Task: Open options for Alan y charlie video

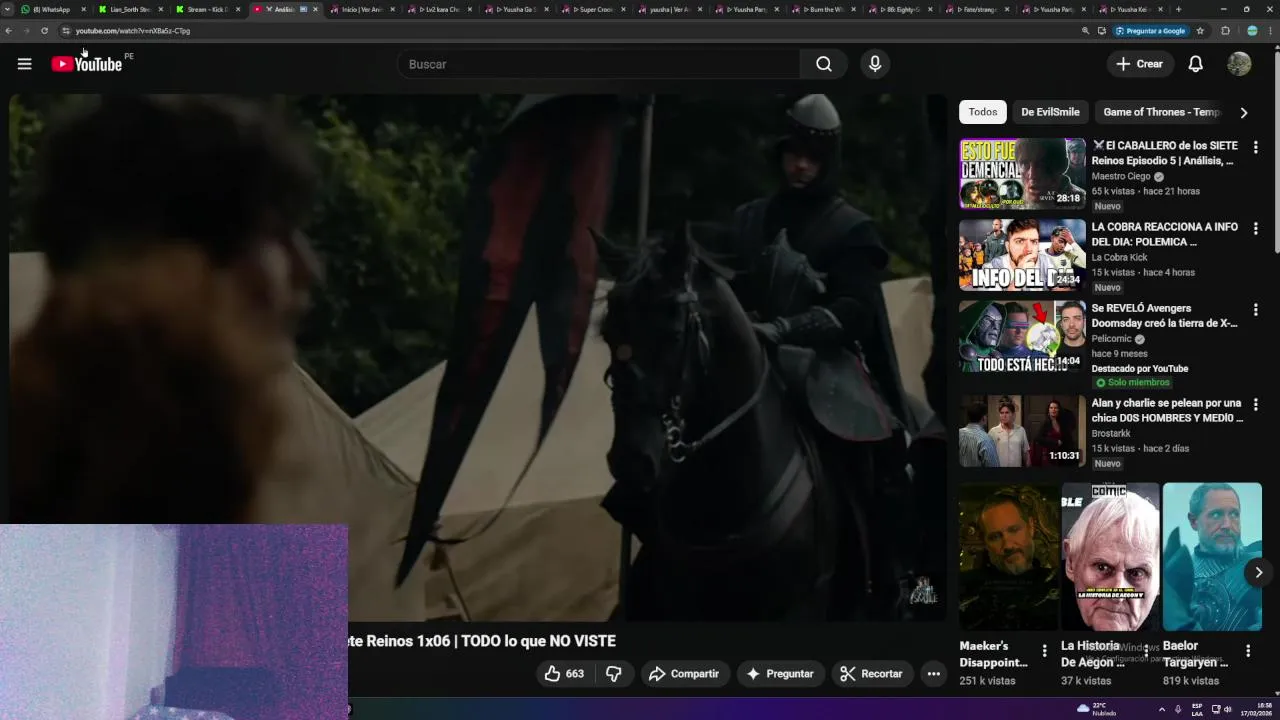Action: 1255,405
